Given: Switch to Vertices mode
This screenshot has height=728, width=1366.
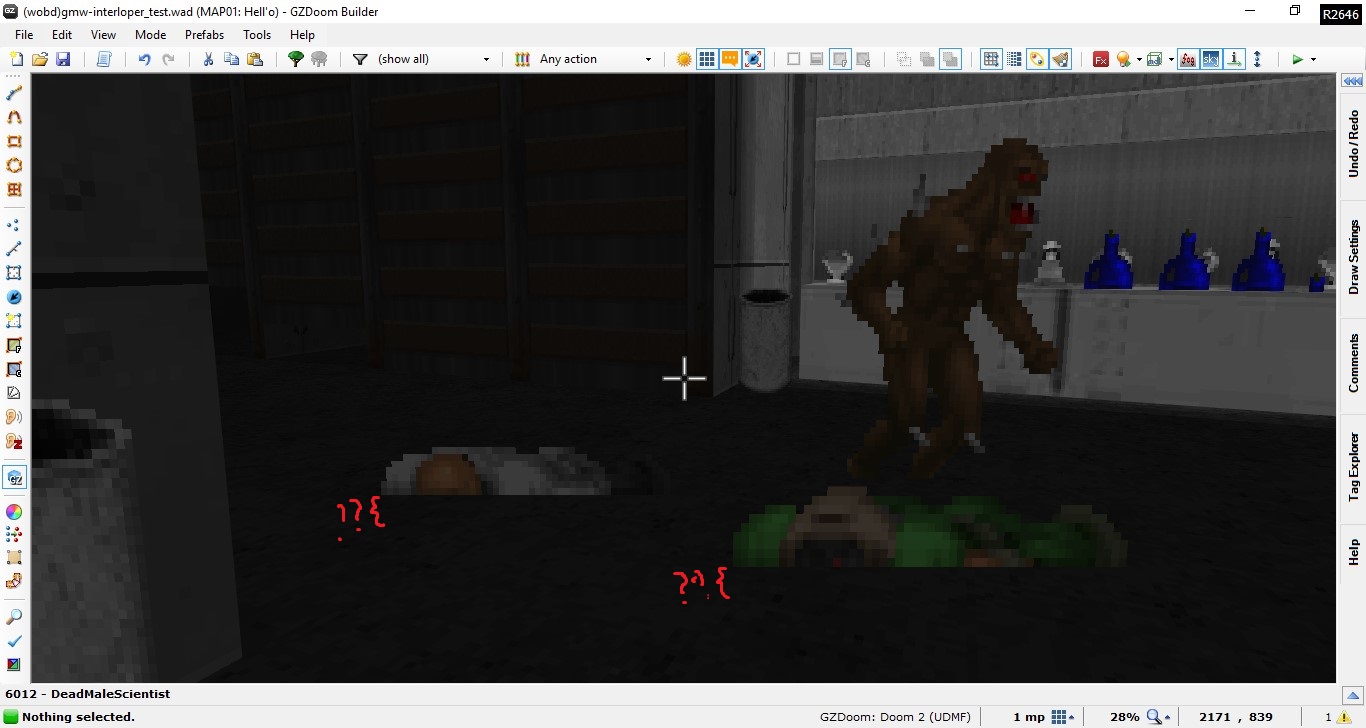Looking at the screenshot, I should coord(14,224).
